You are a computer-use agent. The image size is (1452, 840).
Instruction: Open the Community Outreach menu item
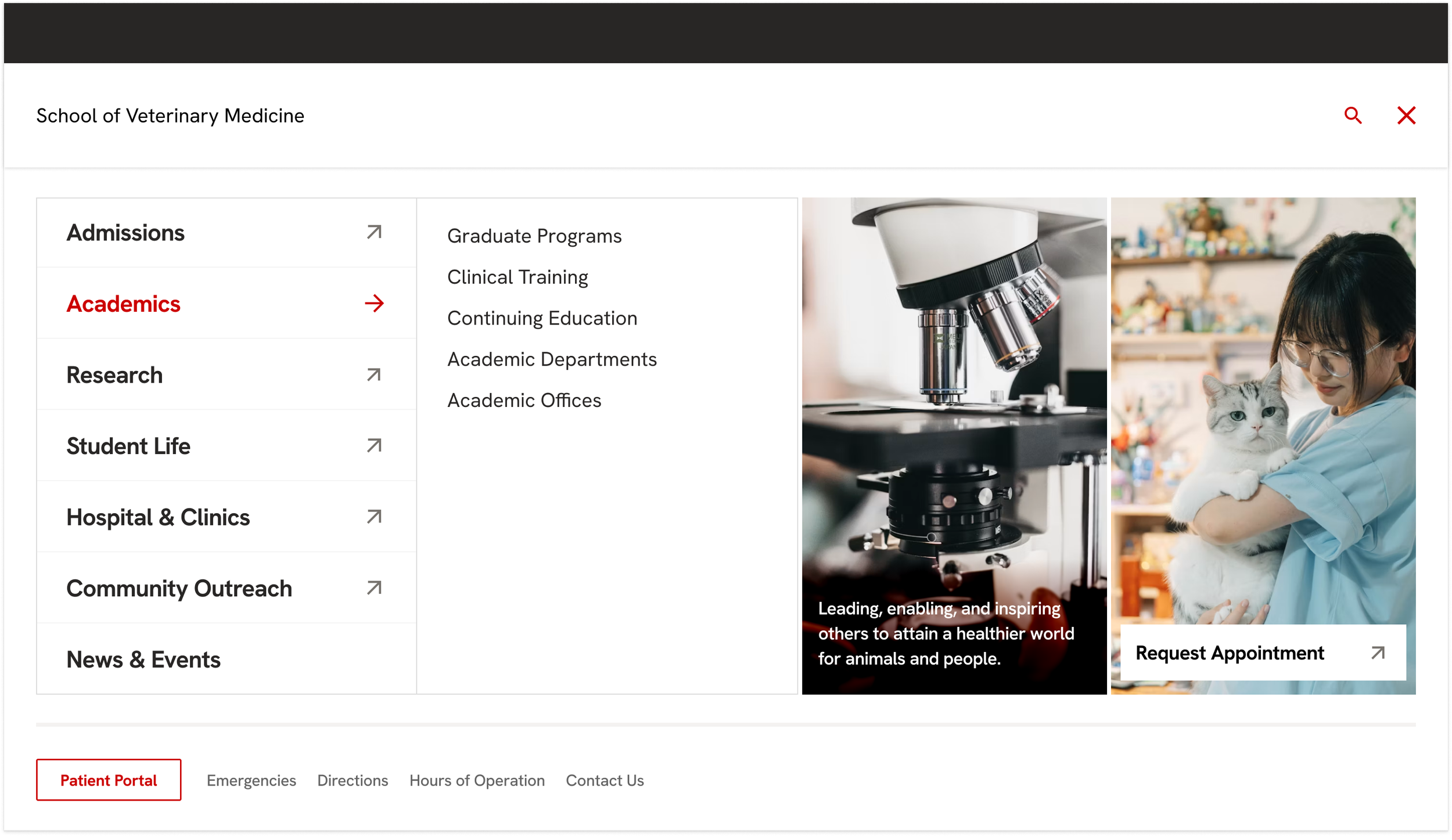[x=227, y=588]
